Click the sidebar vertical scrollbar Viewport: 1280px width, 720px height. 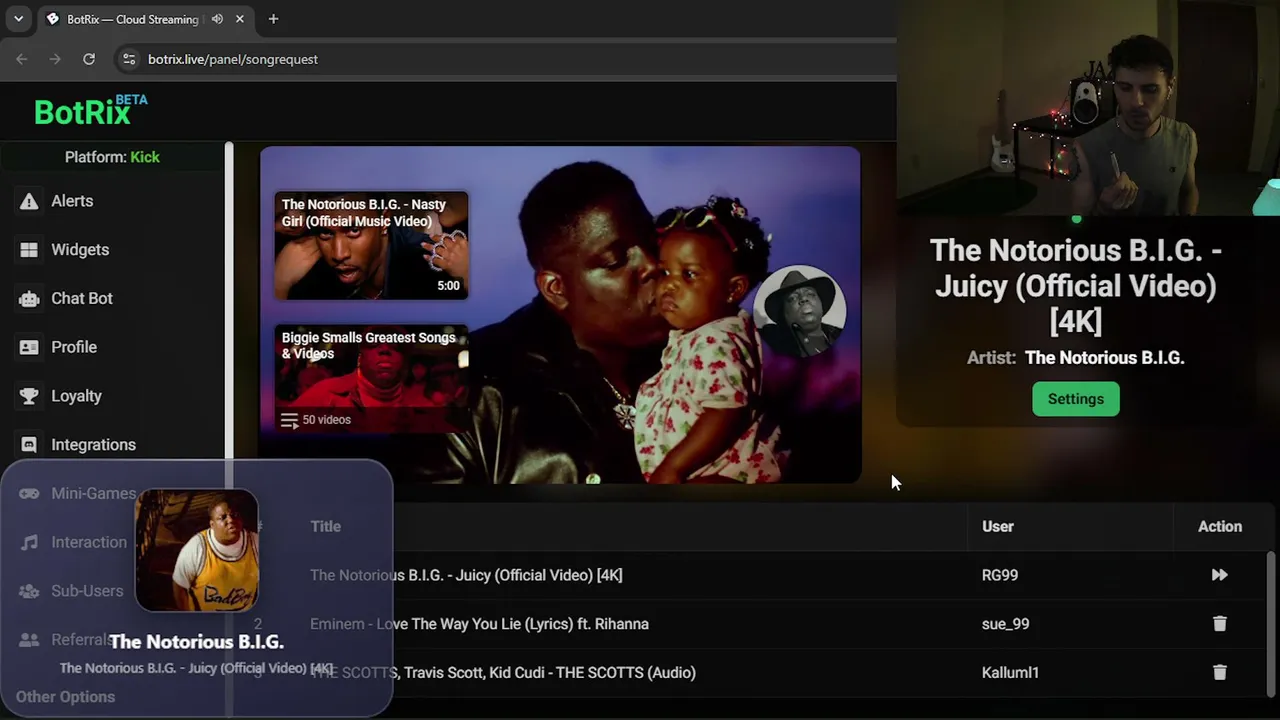coord(229,430)
